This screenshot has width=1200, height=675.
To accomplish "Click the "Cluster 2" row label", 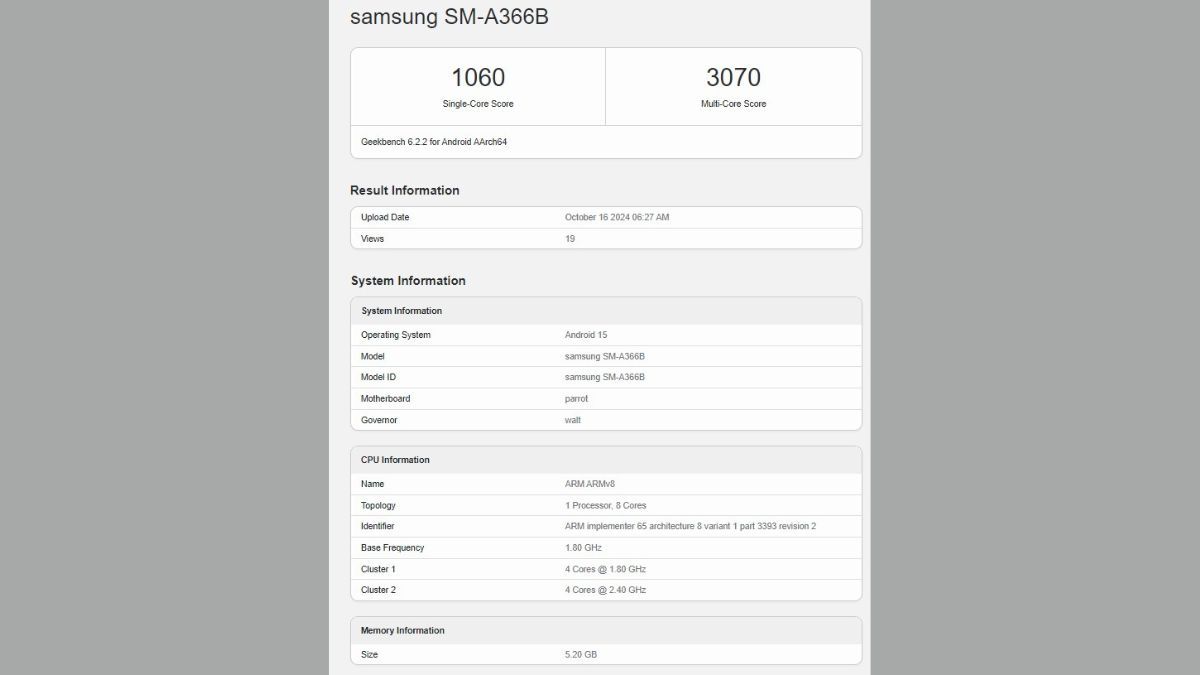I will [x=378, y=590].
